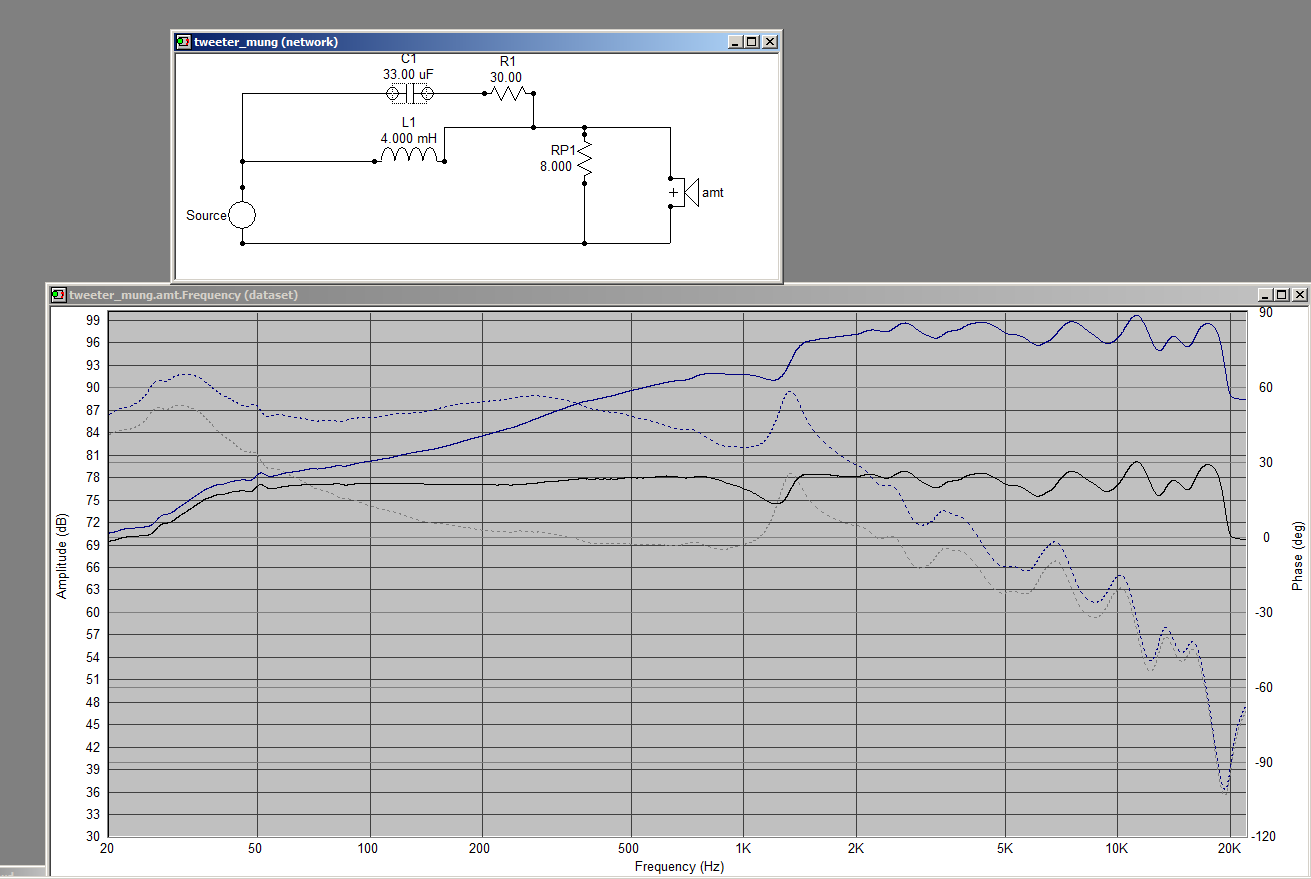Image resolution: width=1311 pixels, height=879 pixels.
Task: Select resistor R1 zigzag symbol
Action: (508, 94)
